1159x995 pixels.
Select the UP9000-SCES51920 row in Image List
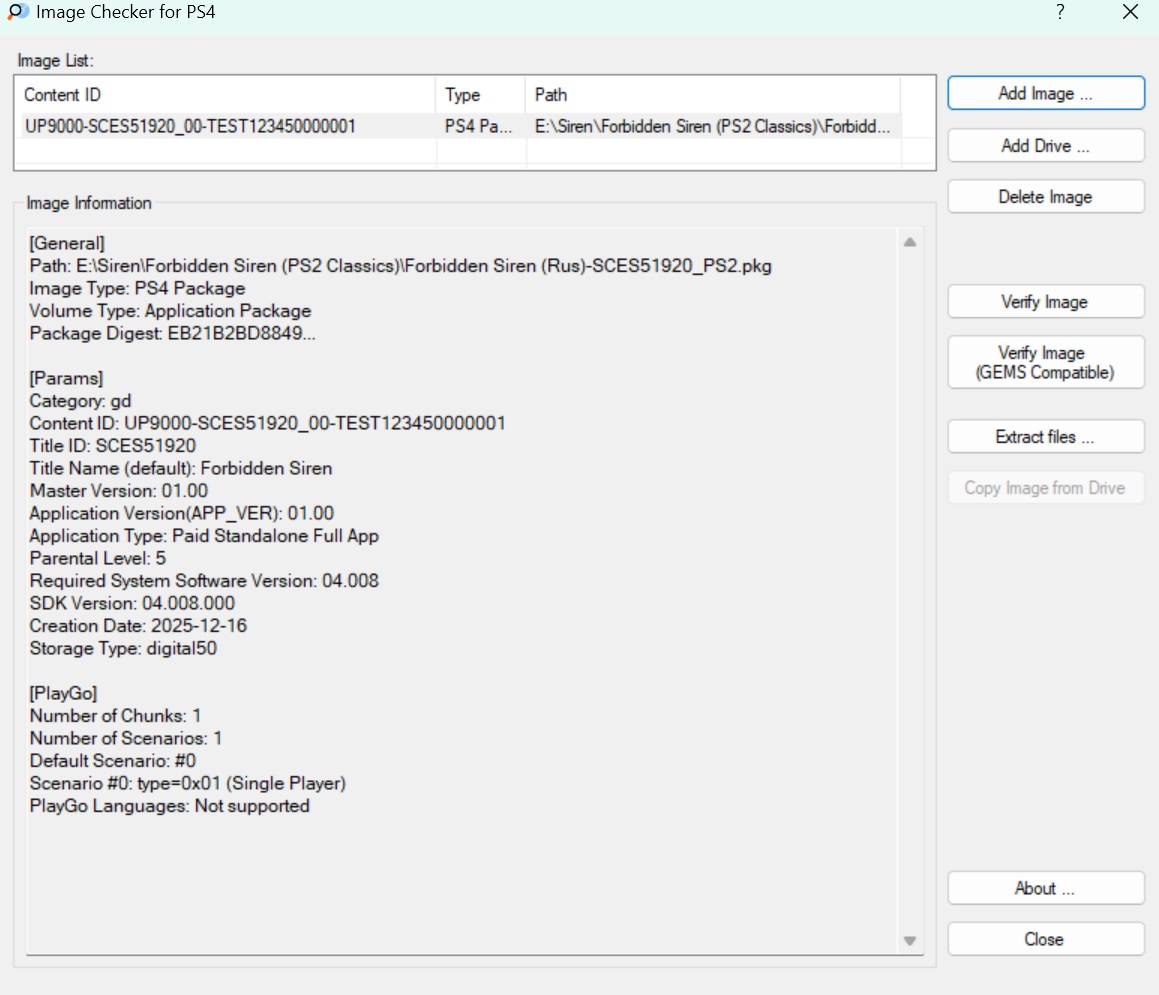tap(190, 126)
